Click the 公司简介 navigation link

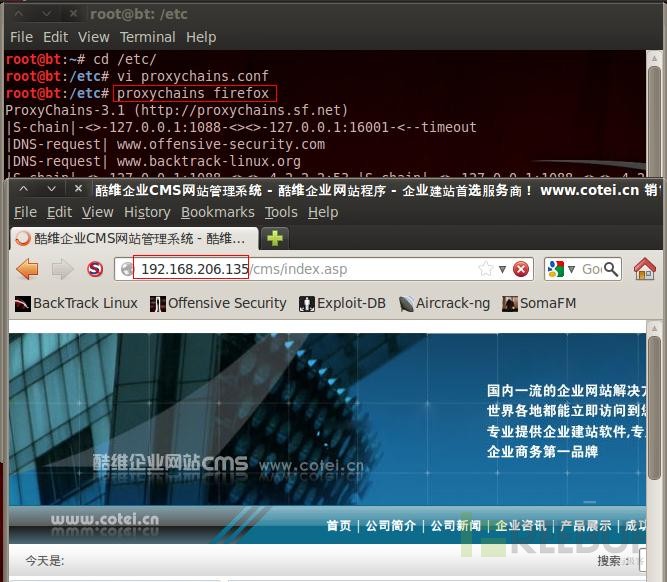click(x=391, y=526)
